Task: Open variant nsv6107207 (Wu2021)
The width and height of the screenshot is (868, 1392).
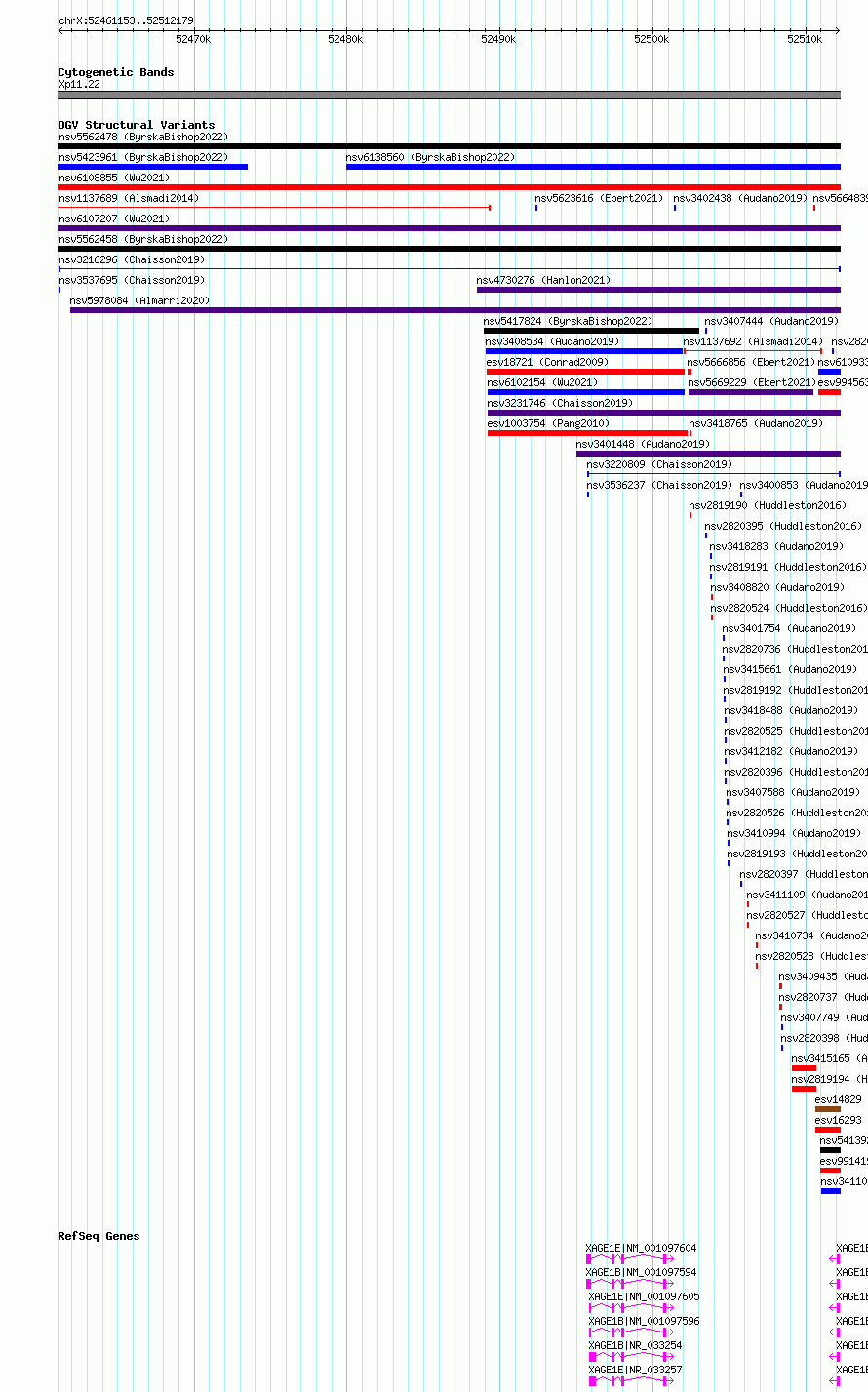Action: coord(114,219)
